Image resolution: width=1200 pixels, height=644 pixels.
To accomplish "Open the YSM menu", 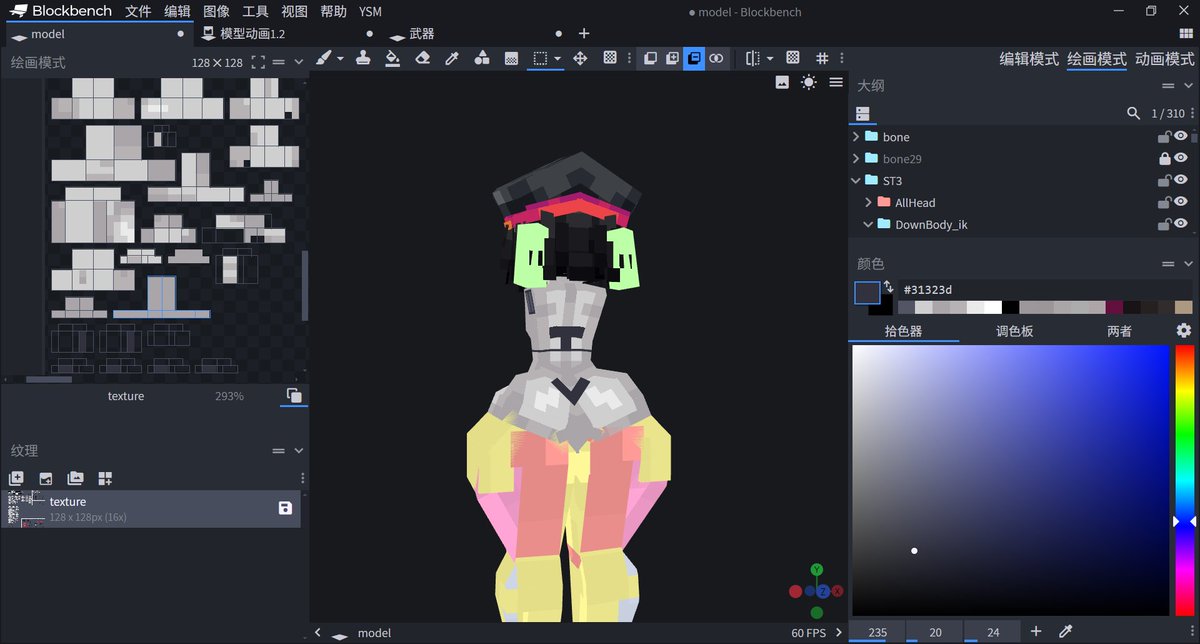I will point(370,12).
